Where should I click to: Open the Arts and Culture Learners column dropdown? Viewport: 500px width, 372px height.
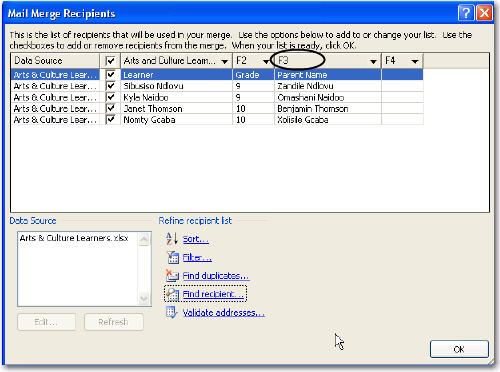pos(225,62)
